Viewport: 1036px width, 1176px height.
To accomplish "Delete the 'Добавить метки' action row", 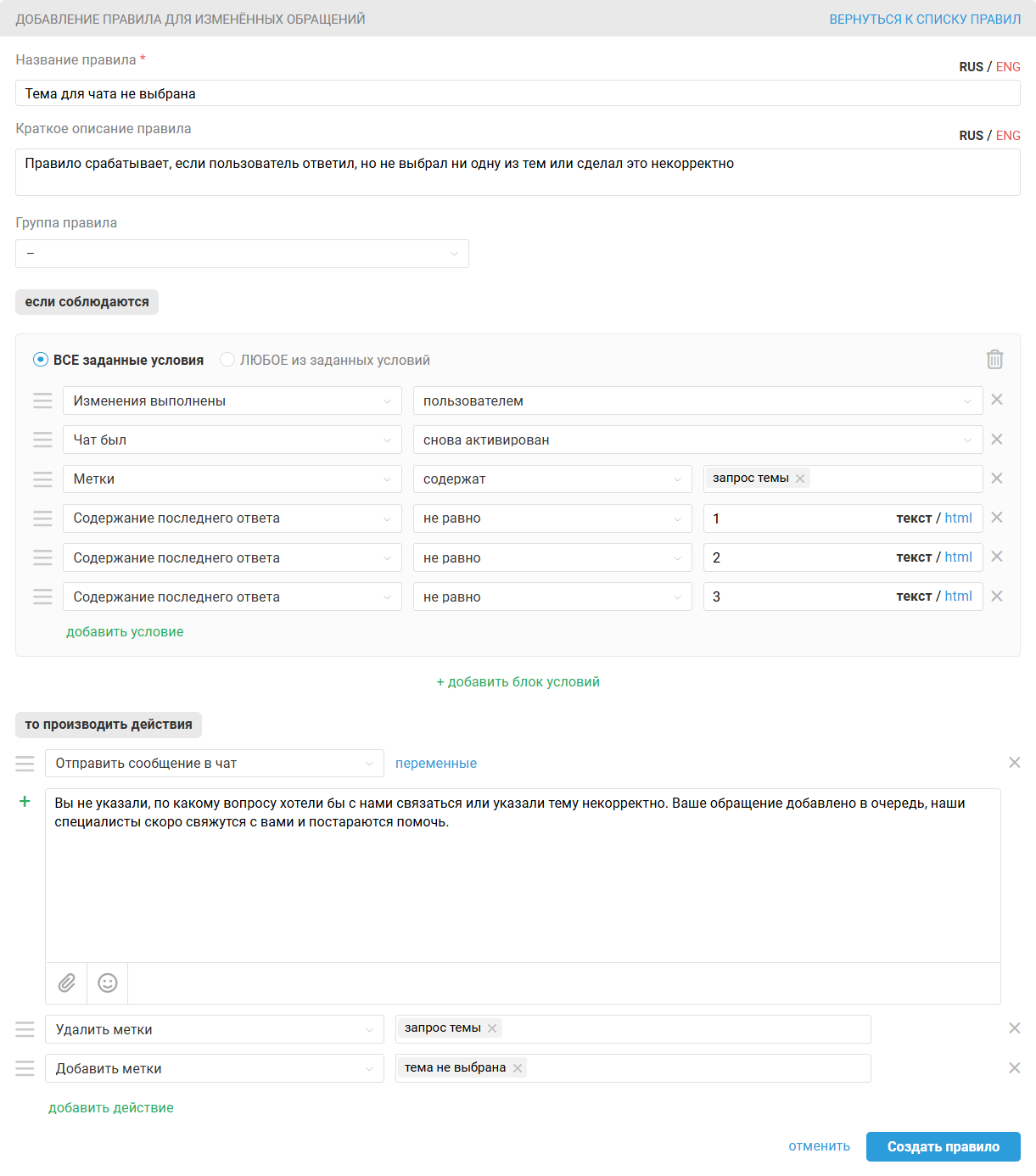I will (1014, 1068).
